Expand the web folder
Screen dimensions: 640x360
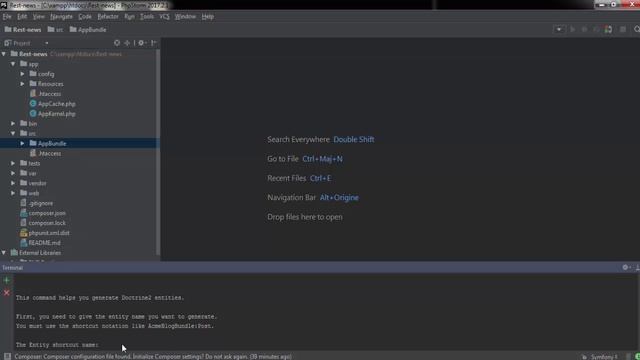pos(13,193)
